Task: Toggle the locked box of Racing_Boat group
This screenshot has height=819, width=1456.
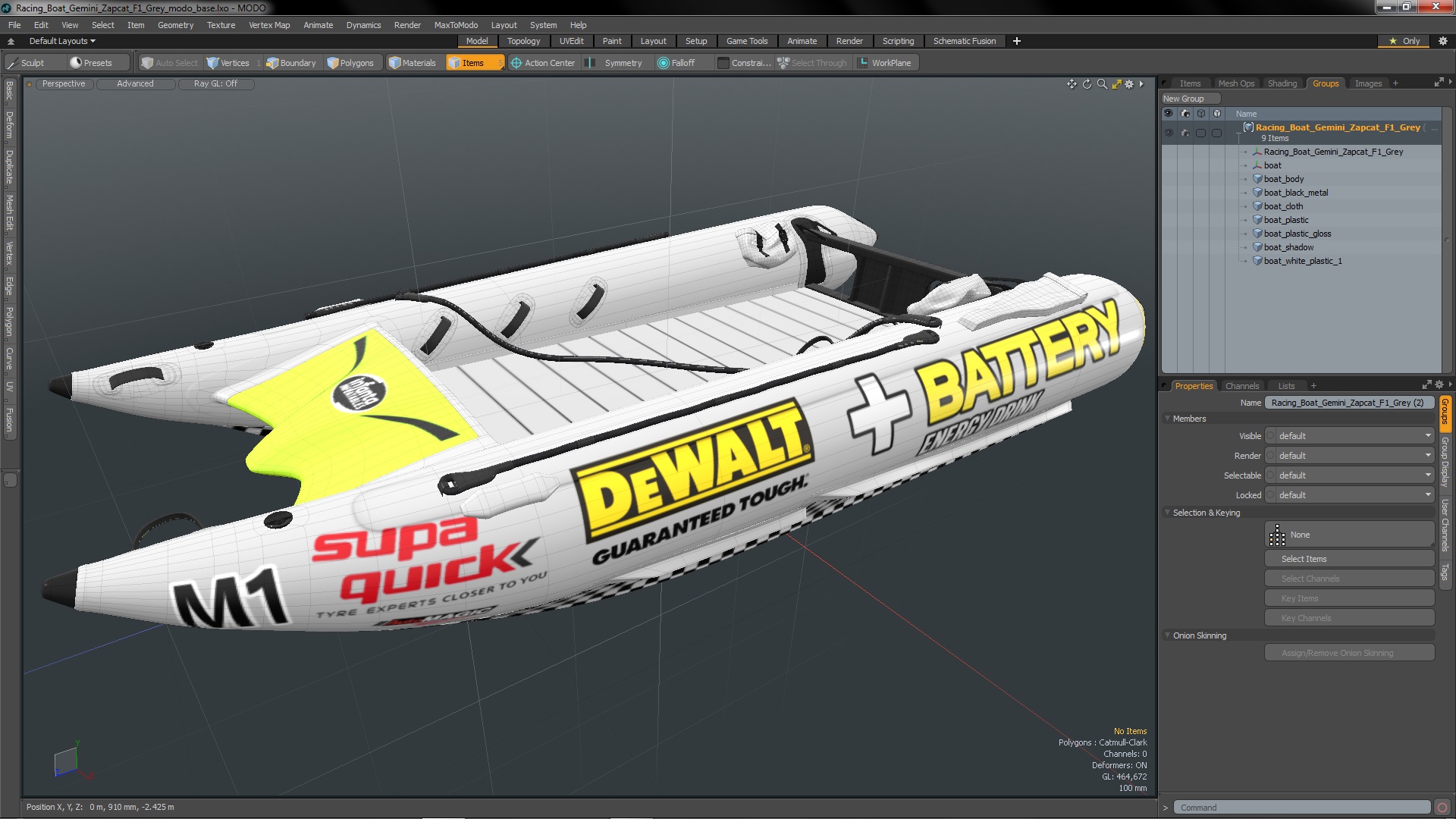Action: pyautogui.click(x=1216, y=133)
